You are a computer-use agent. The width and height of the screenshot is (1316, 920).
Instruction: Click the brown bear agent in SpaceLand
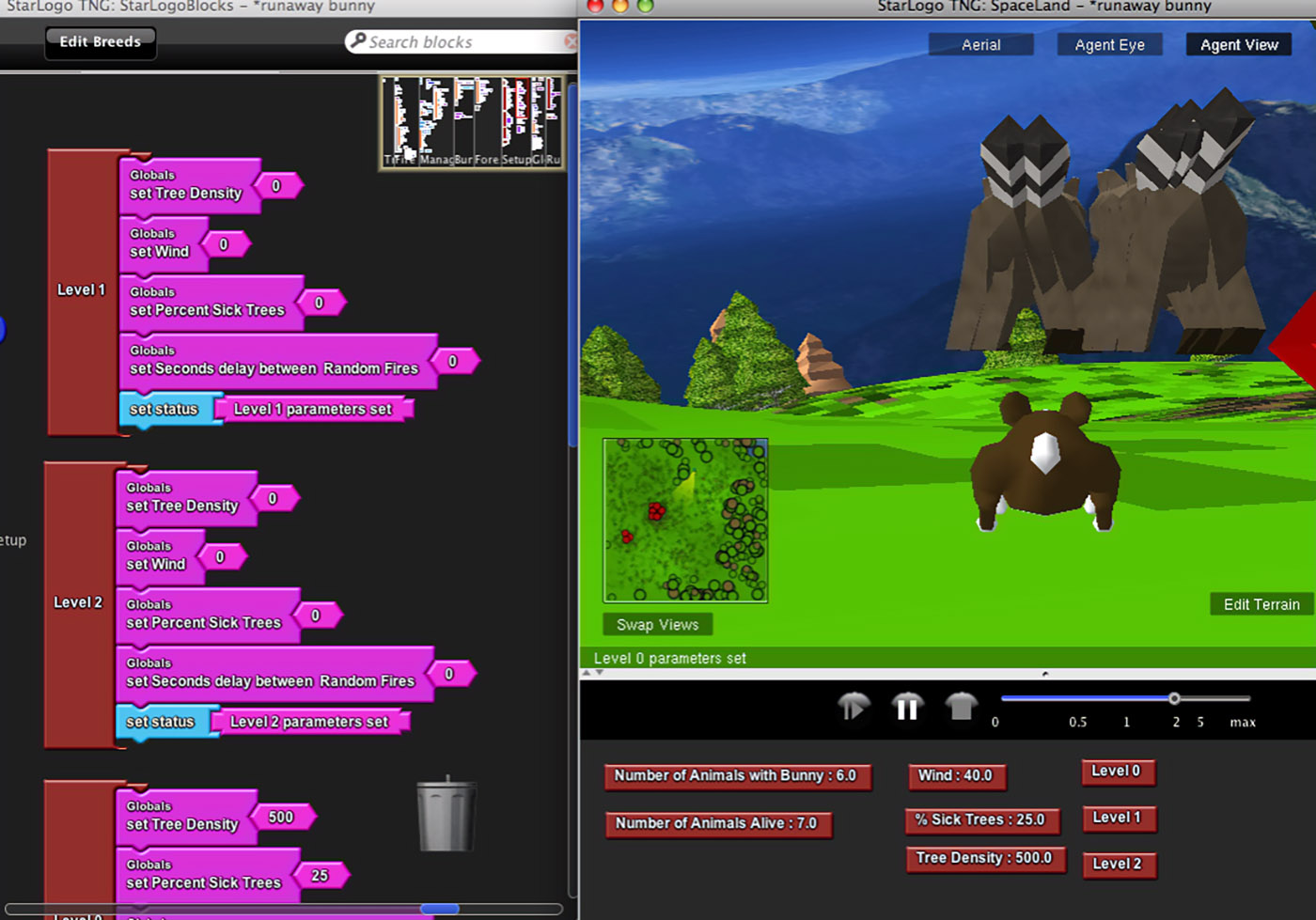tap(1045, 460)
